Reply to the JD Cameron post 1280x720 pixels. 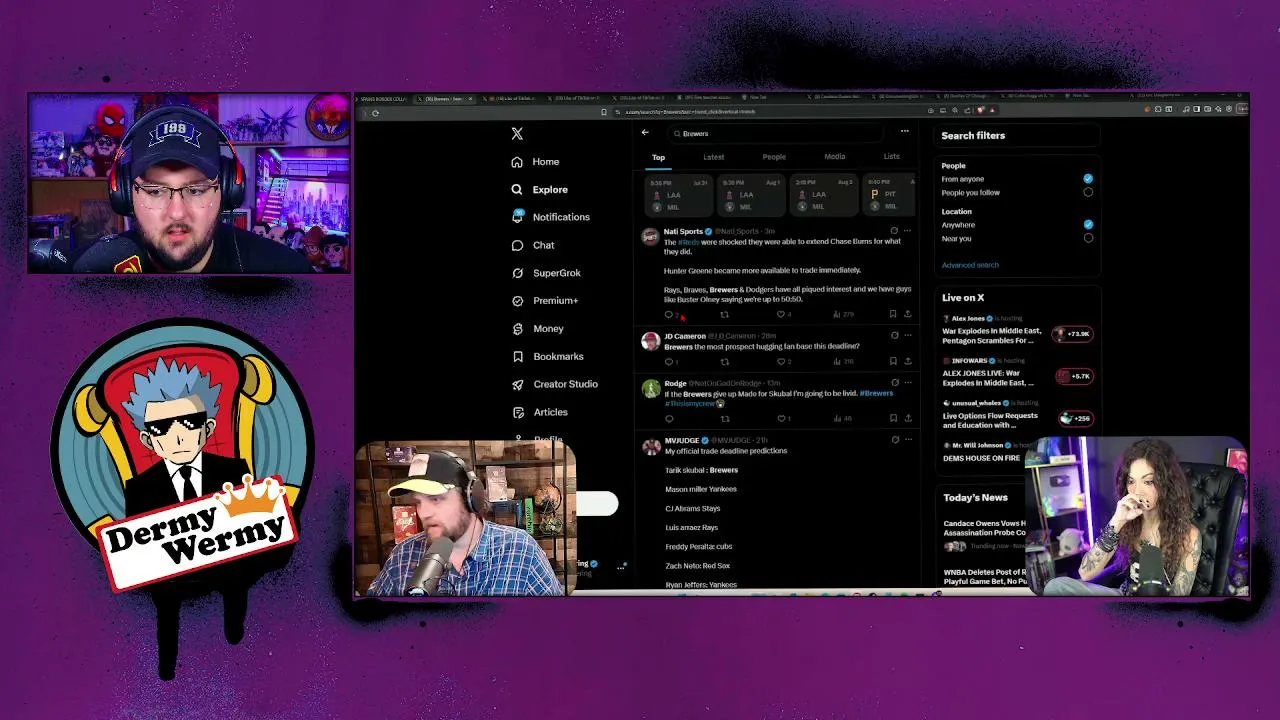click(x=669, y=362)
